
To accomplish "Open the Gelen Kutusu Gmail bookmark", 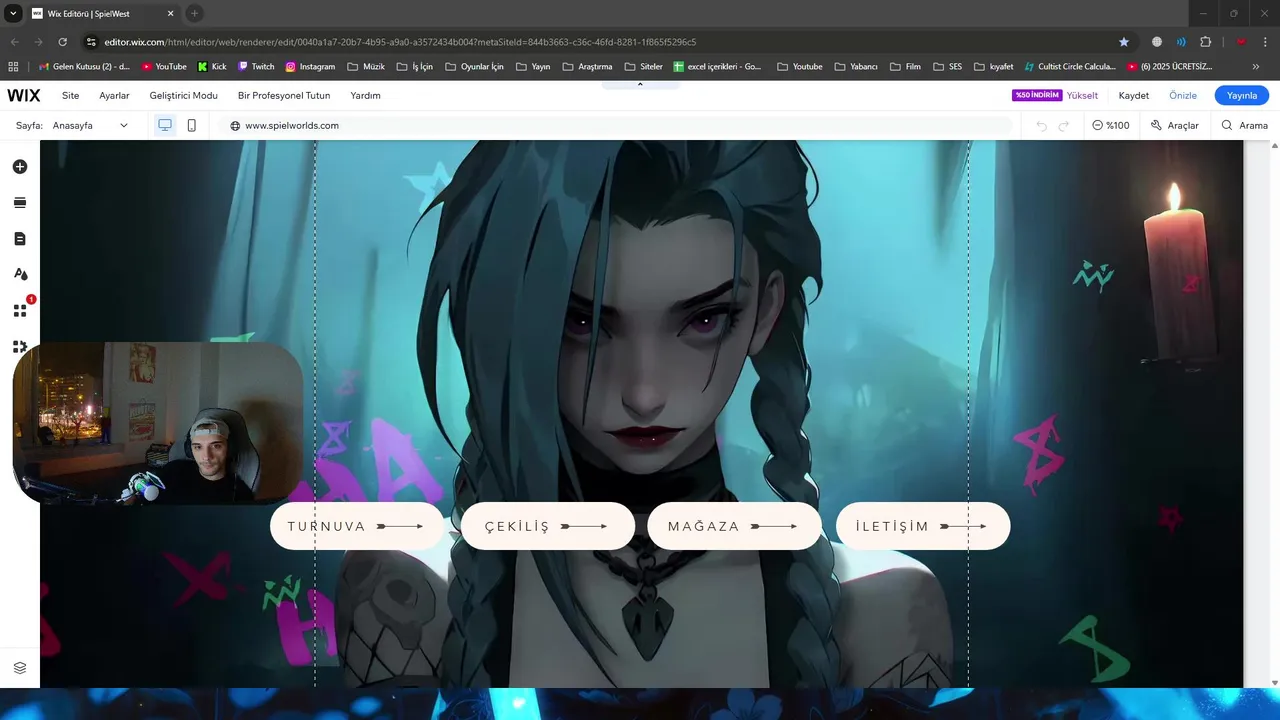I will point(85,67).
